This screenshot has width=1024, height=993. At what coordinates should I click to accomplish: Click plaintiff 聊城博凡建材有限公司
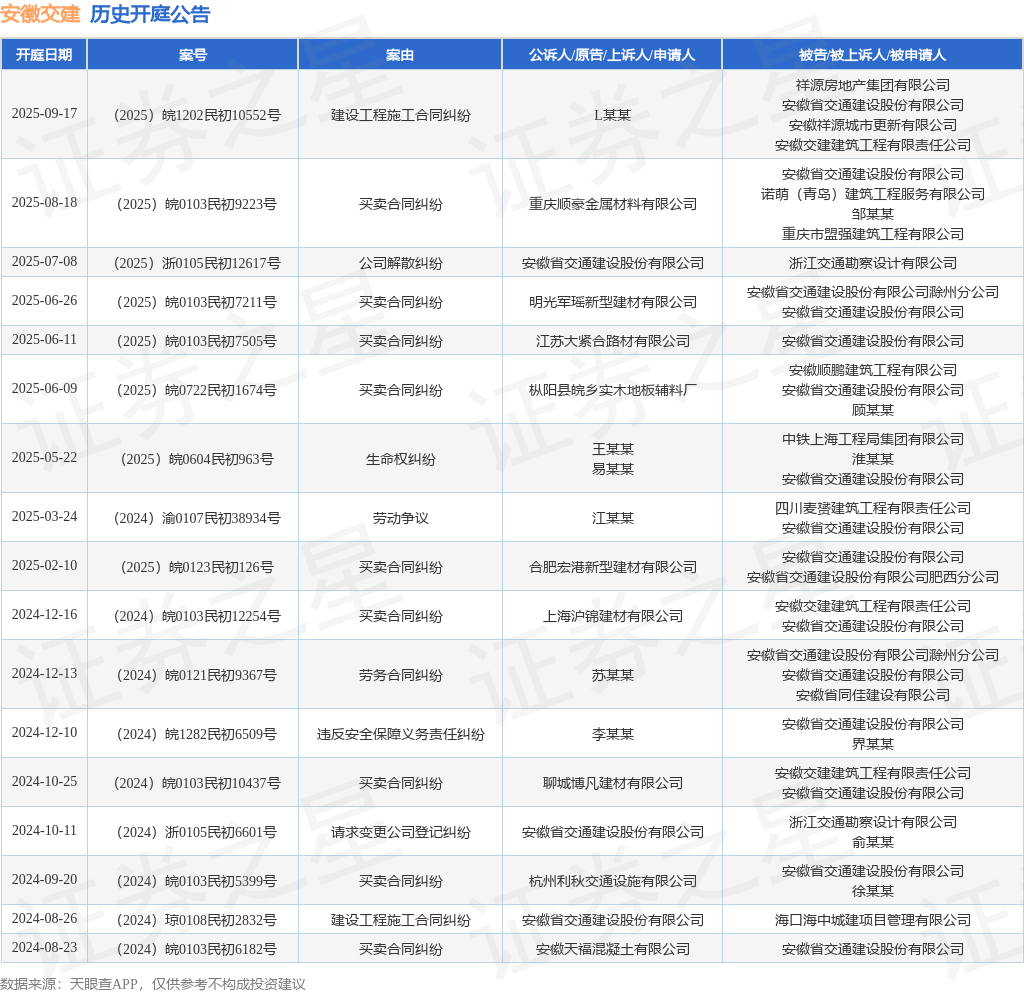click(x=613, y=783)
